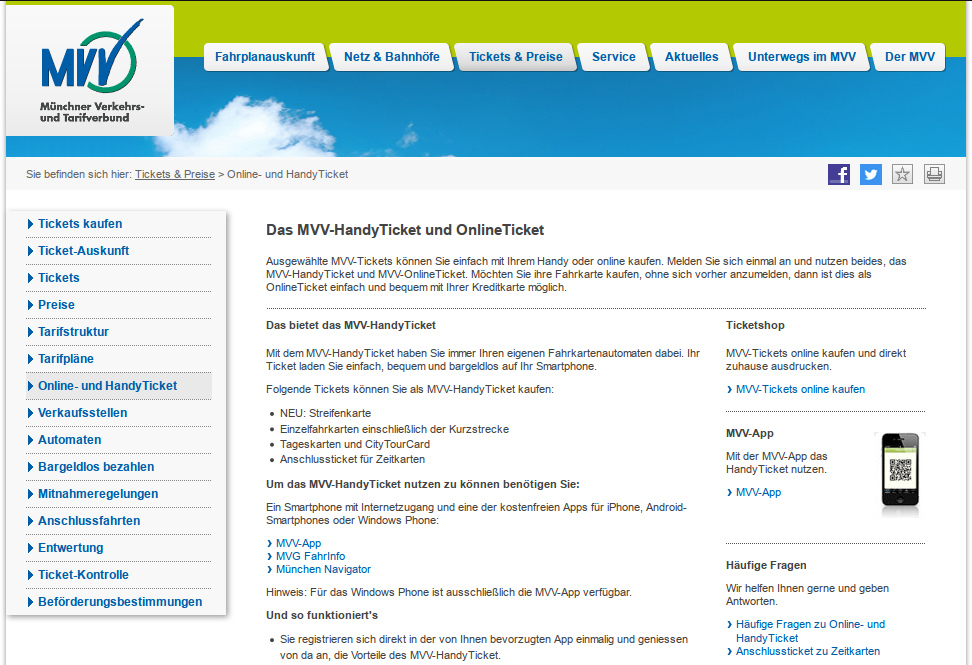Viewport: 972px width, 665px height.
Task: Click the MVV logo to go home
Action: coord(91,71)
